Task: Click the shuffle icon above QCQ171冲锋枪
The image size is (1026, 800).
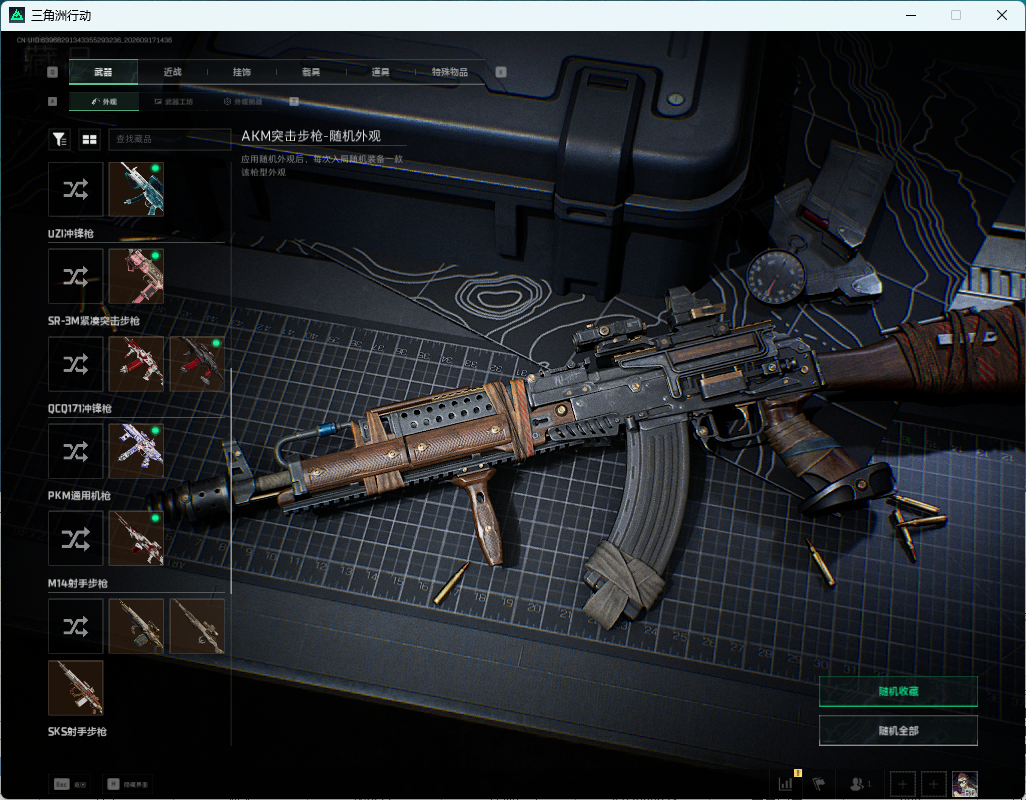Action: 75,364
